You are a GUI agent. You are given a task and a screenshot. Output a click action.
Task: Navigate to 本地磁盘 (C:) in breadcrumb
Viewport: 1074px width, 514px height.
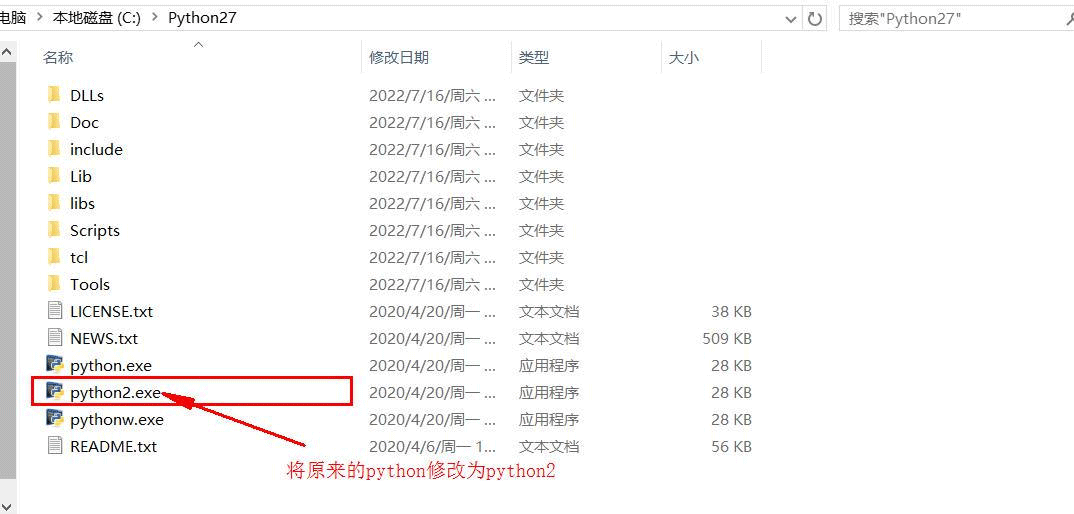(x=97, y=19)
